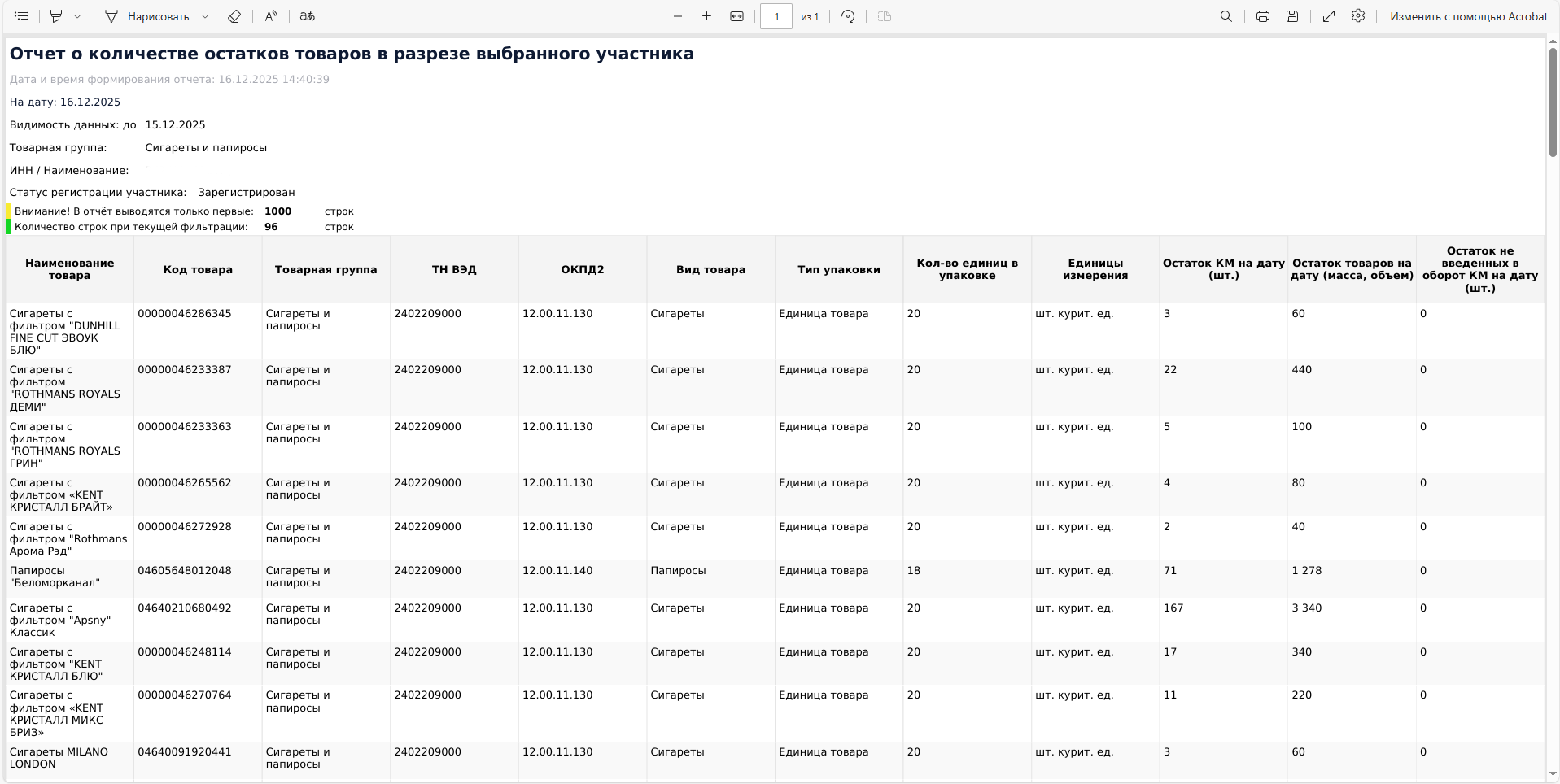Click the vertical scrollbar thumb
This screenshot has height=784, width=1560.
click(1553, 102)
